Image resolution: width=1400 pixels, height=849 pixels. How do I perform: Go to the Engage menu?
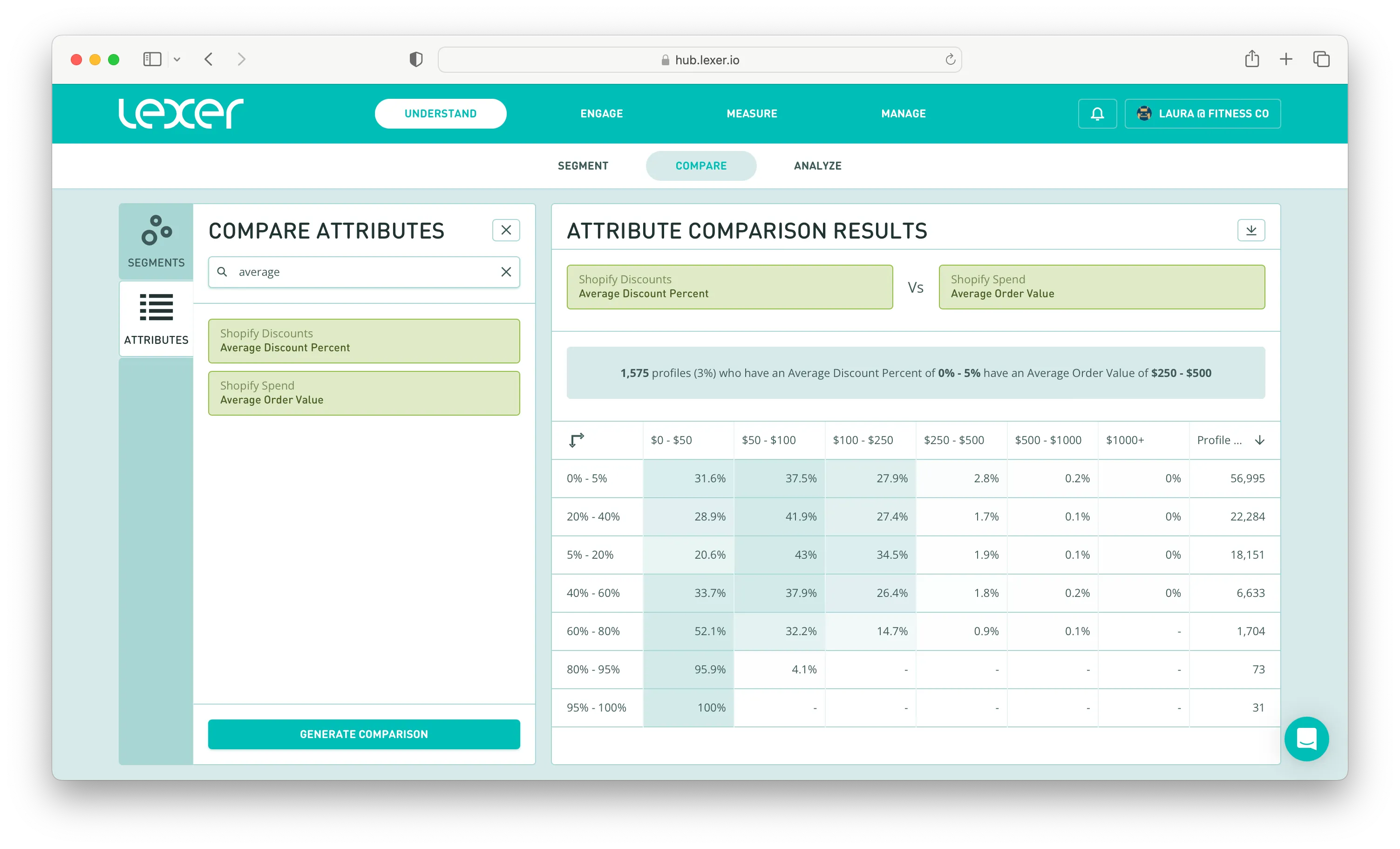point(601,114)
